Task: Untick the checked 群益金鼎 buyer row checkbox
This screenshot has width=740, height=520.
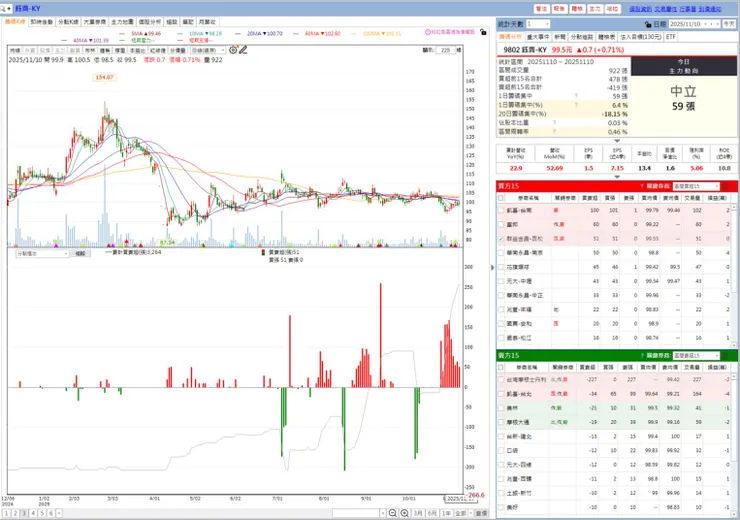Action: click(501, 239)
